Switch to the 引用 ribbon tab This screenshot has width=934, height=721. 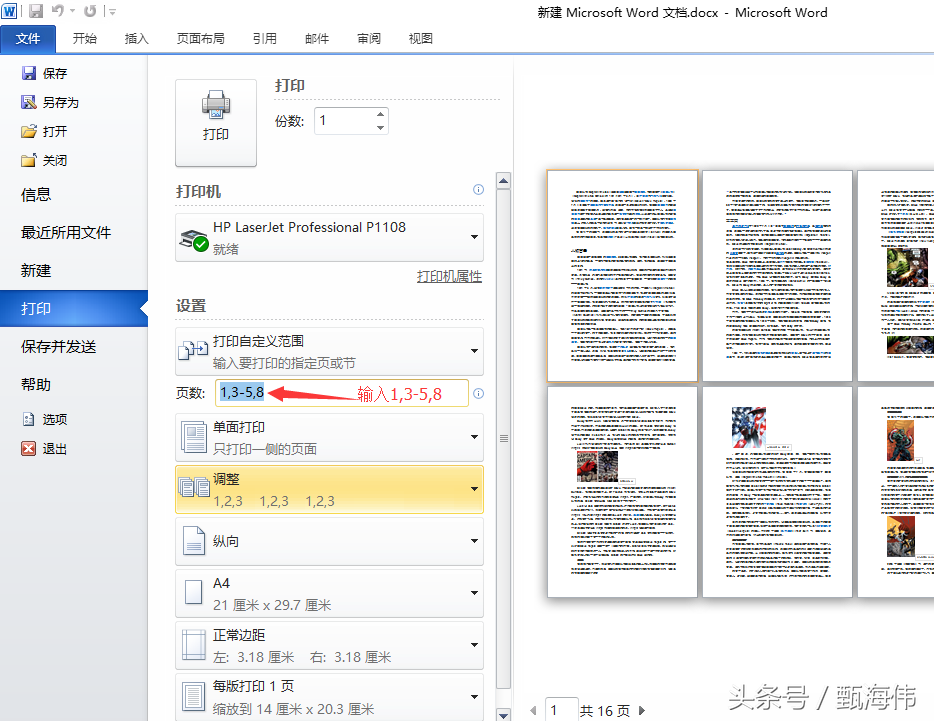point(264,39)
